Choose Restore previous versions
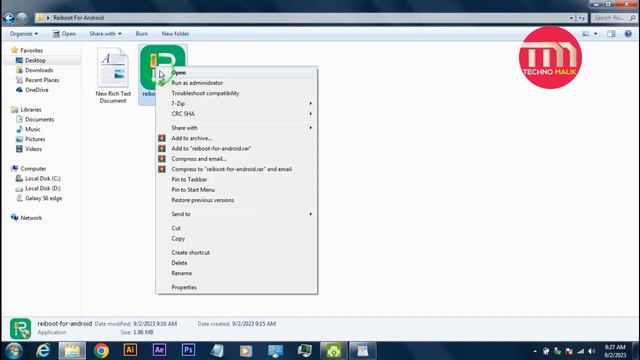The width and height of the screenshot is (640, 360). pos(236,200)
